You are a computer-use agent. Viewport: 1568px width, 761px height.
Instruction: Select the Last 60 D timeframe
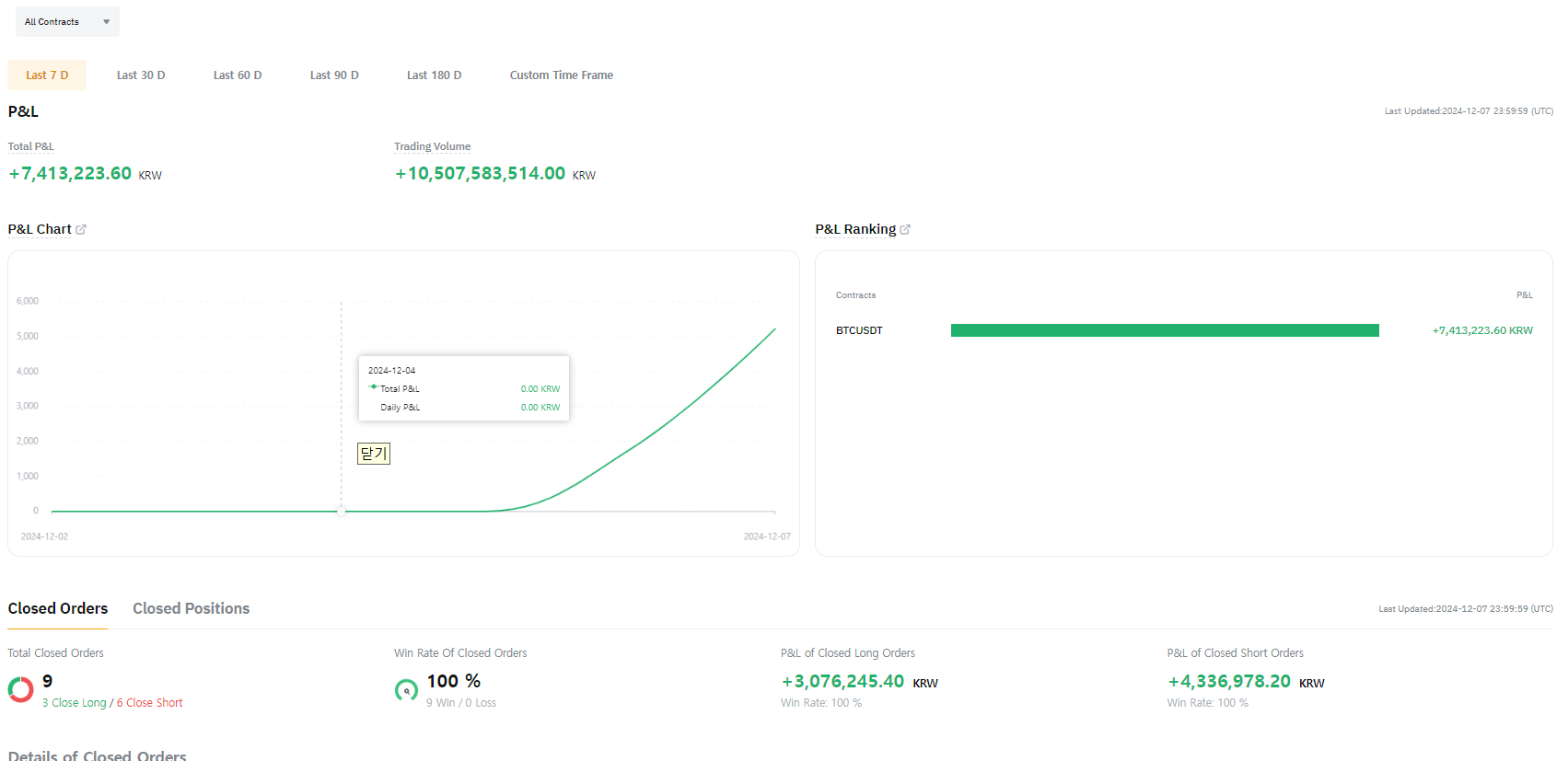(x=238, y=75)
